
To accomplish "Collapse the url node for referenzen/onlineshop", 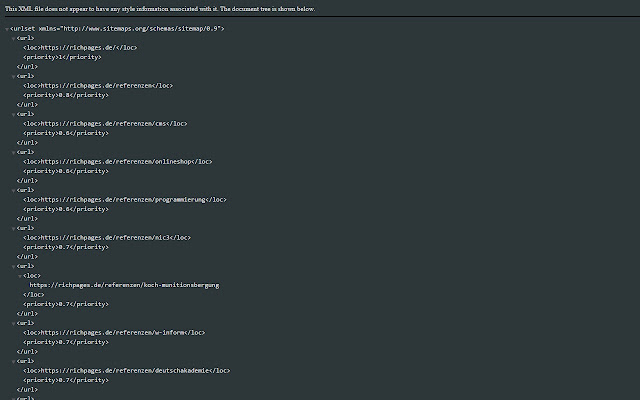I will tap(13, 153).
